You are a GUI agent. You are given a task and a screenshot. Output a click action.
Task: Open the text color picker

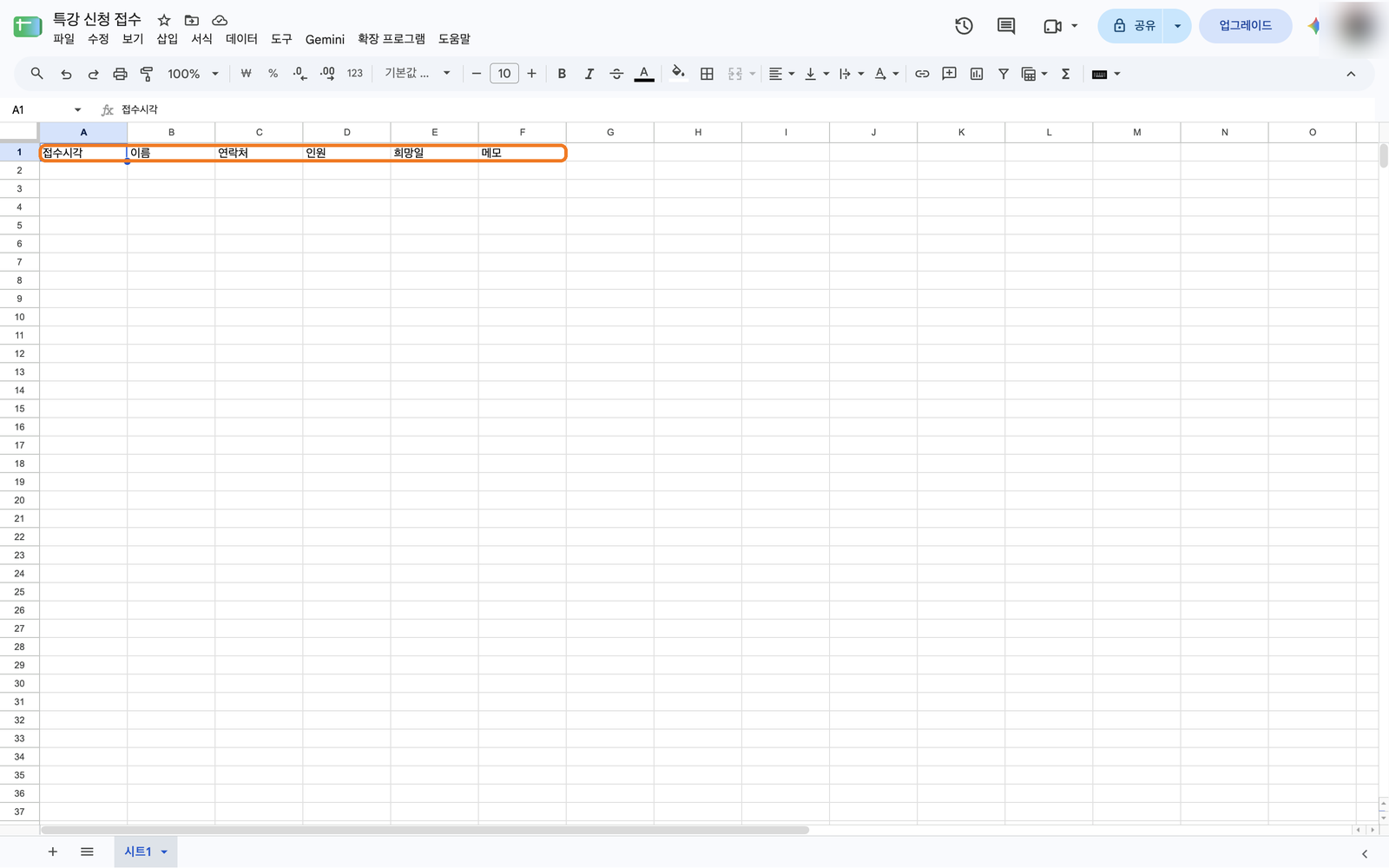(644, 74)
